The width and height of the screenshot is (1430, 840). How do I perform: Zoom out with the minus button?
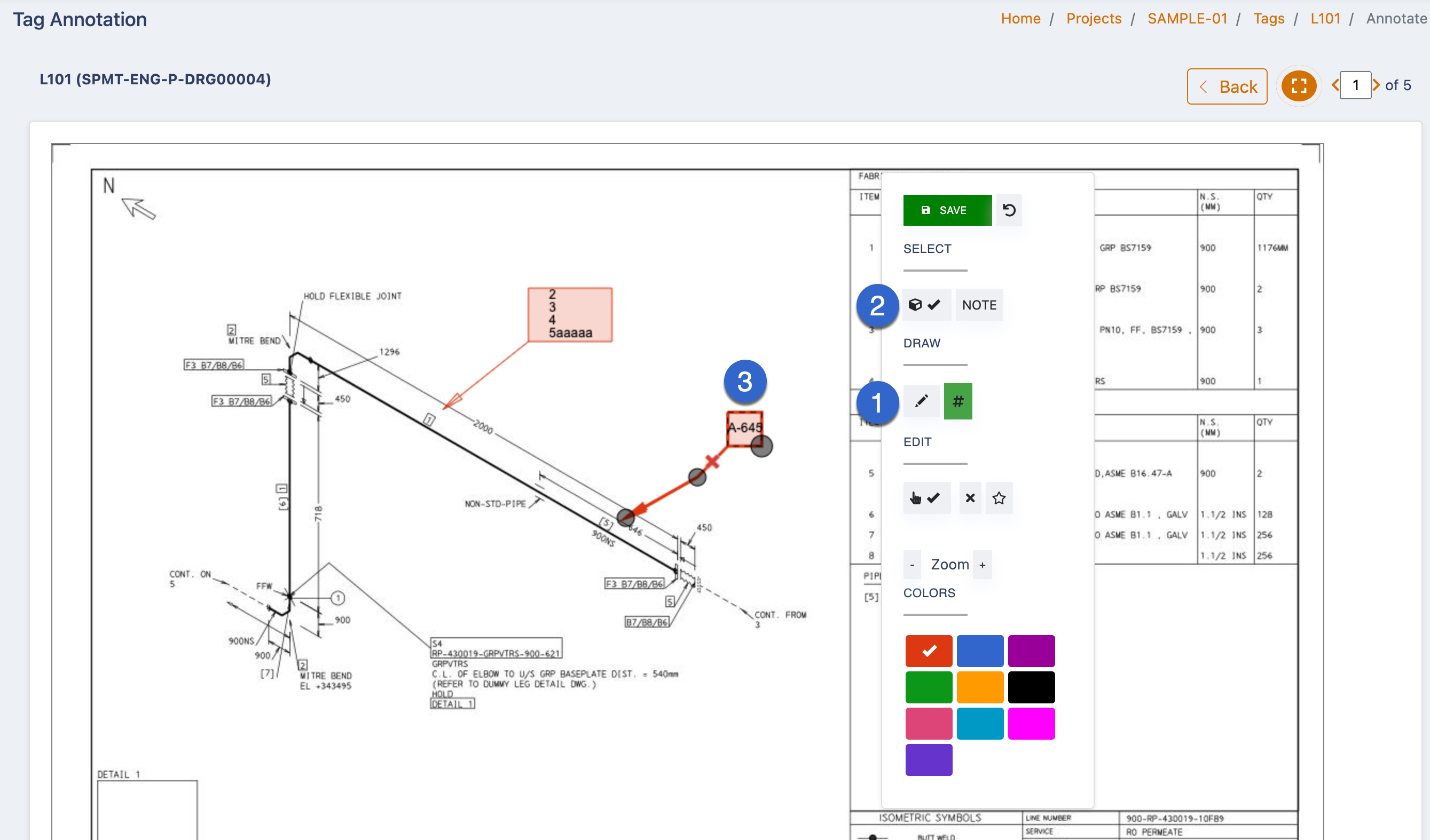tap(912, 565)
